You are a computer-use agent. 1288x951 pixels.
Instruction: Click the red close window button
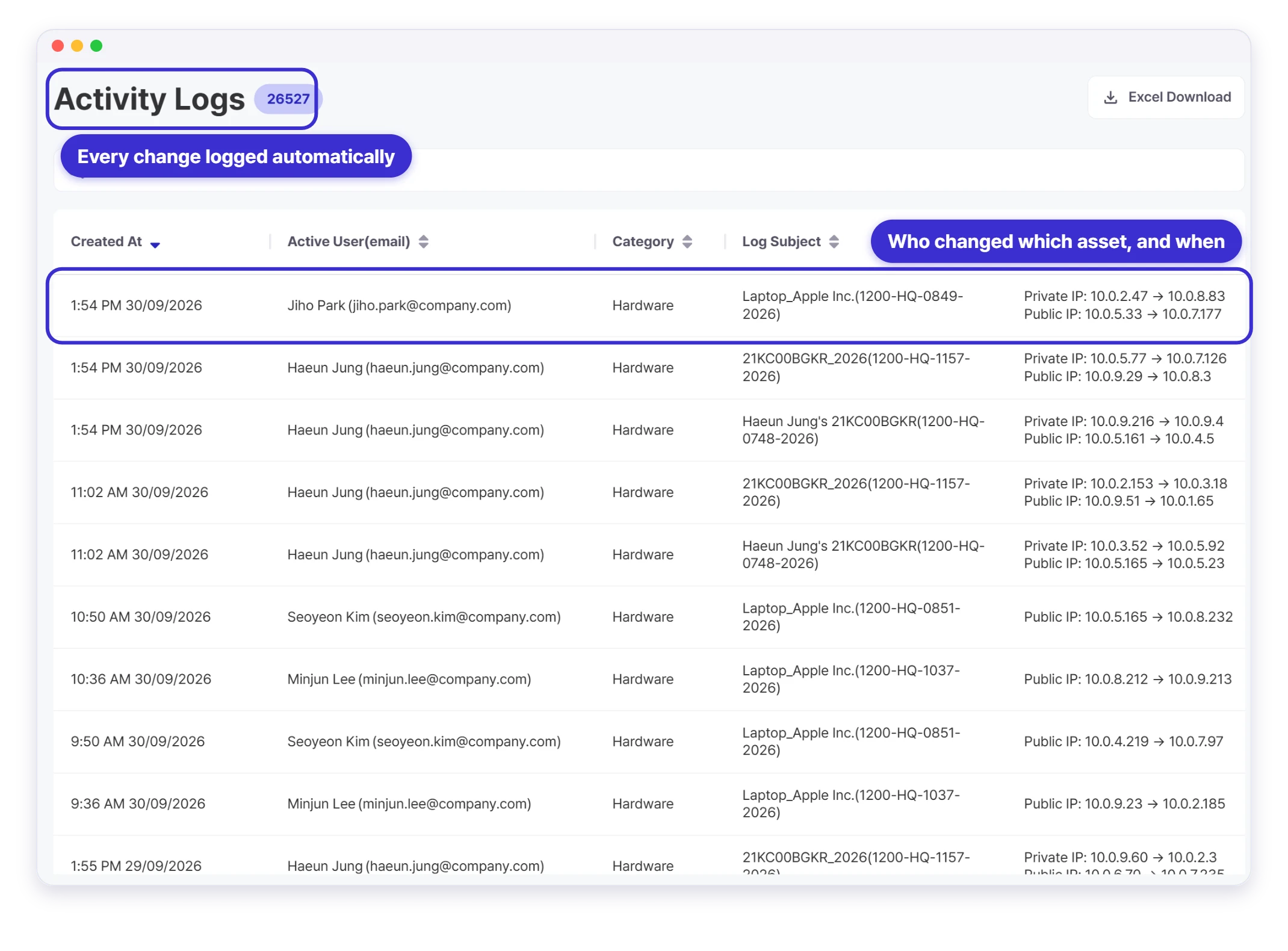tap(58, 46)
